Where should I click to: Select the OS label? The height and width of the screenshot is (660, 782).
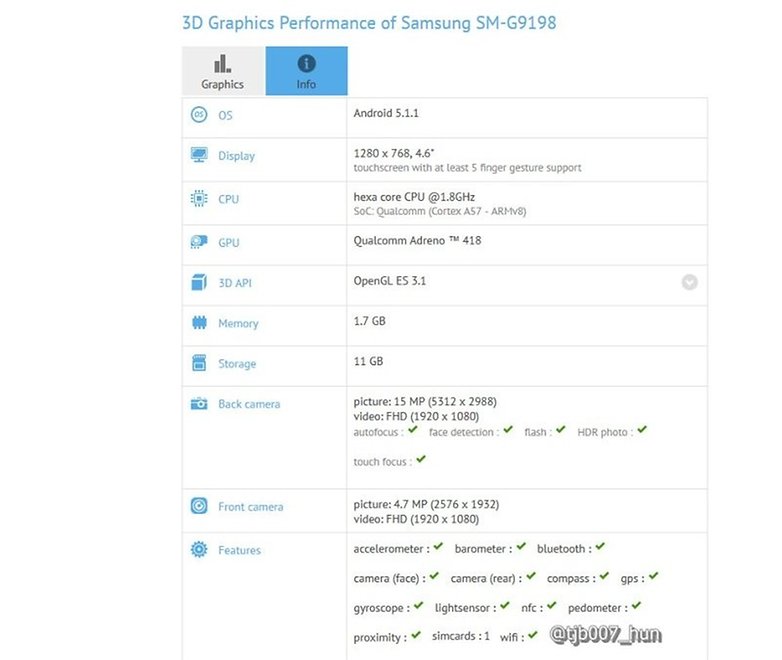tap(225, 115)
